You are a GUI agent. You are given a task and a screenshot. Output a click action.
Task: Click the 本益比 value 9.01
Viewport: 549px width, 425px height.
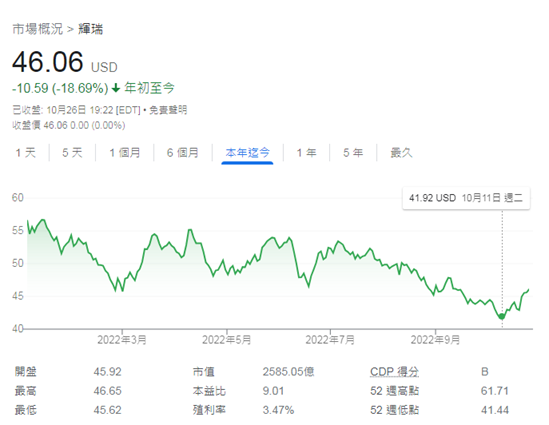click(x=273, y=391)
